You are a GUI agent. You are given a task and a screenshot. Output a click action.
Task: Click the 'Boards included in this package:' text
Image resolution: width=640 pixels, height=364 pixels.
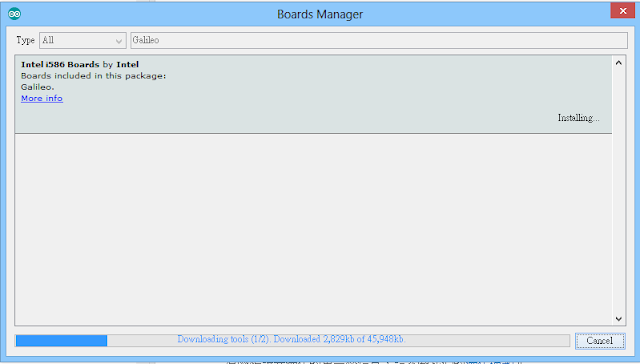93,76
